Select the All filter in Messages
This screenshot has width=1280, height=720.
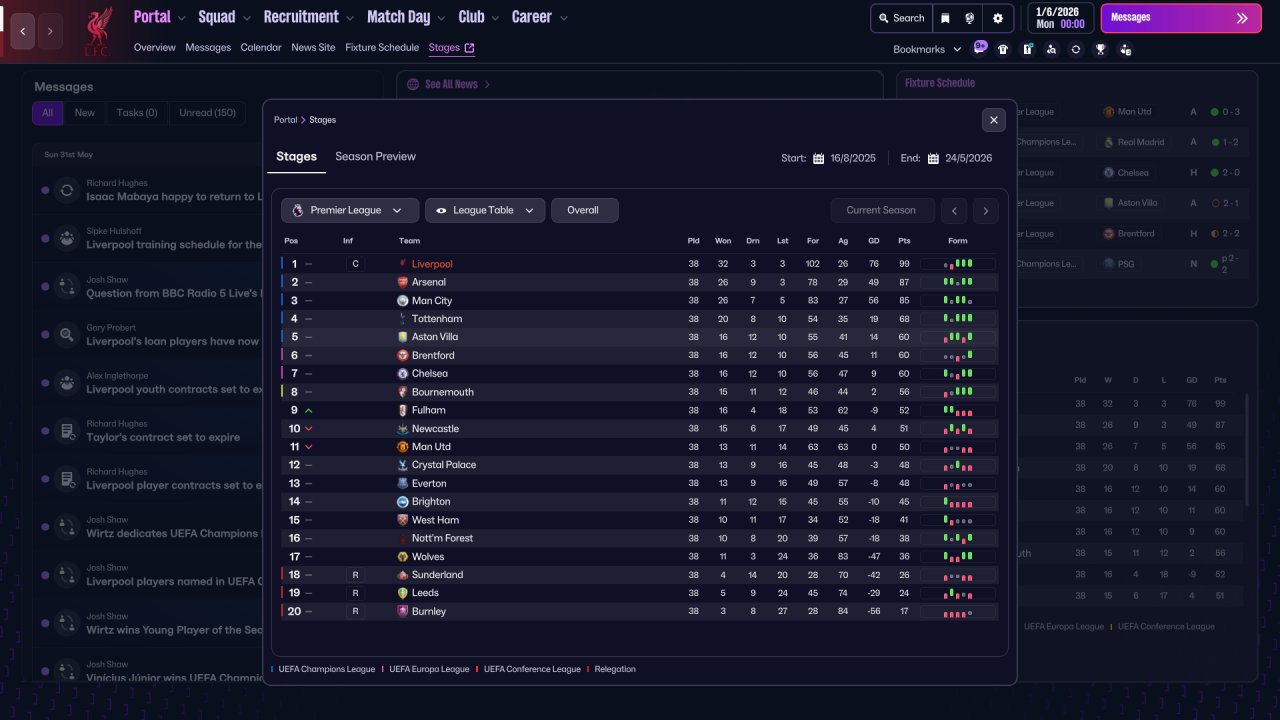[47, 113]
